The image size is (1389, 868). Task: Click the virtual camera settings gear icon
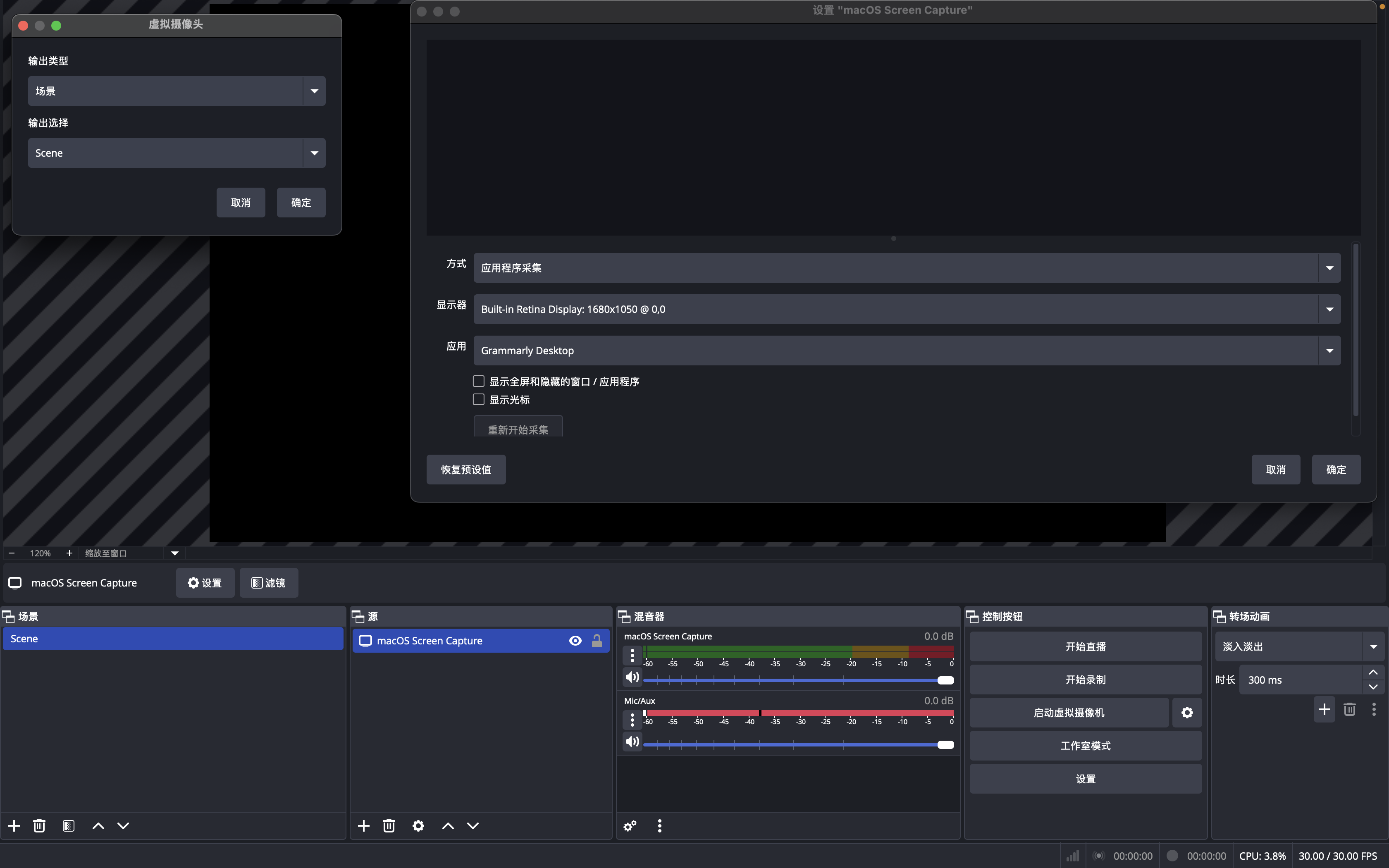click(1186, 713)
